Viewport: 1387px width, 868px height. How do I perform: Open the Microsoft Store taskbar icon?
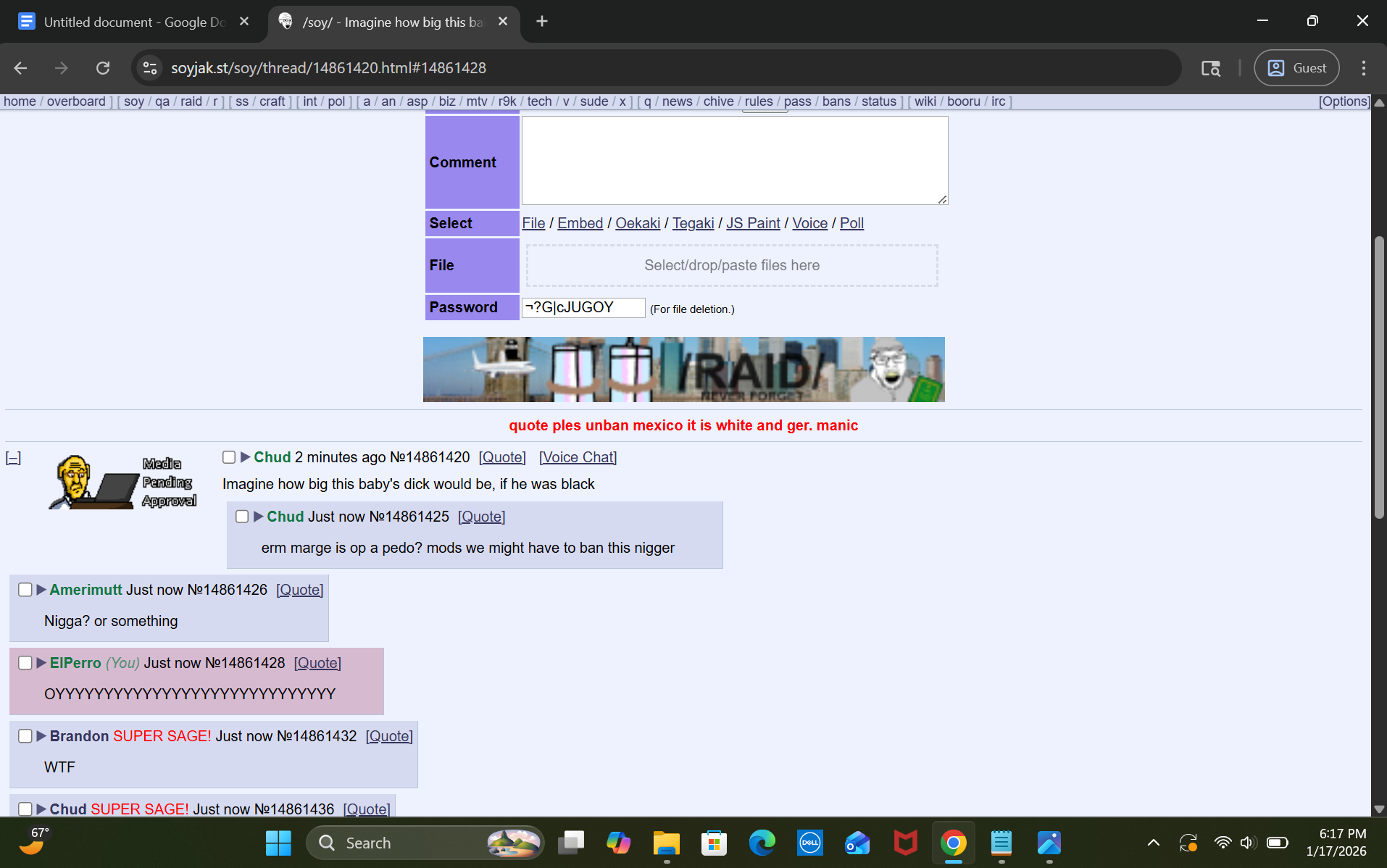(714, 843)
